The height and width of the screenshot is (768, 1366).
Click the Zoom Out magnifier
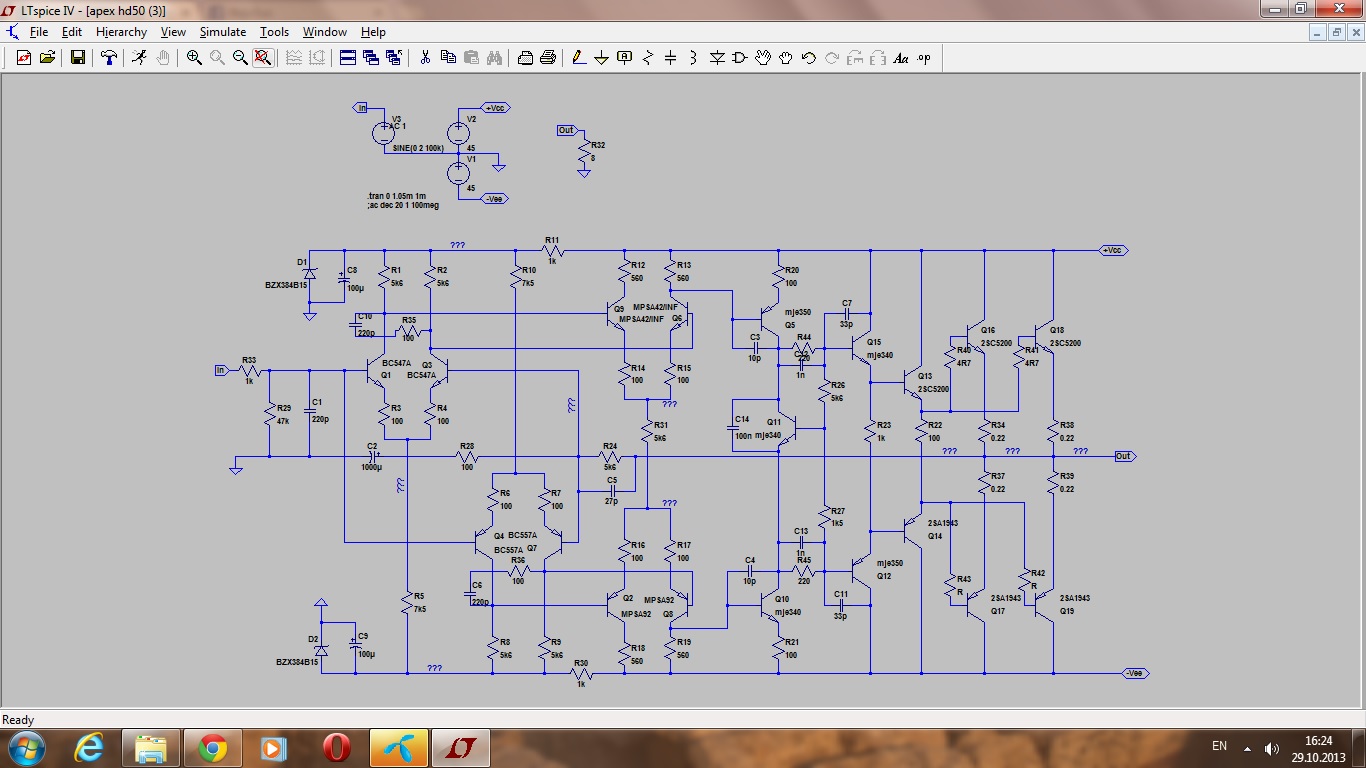pyautogui.click(x=240, y=58)
